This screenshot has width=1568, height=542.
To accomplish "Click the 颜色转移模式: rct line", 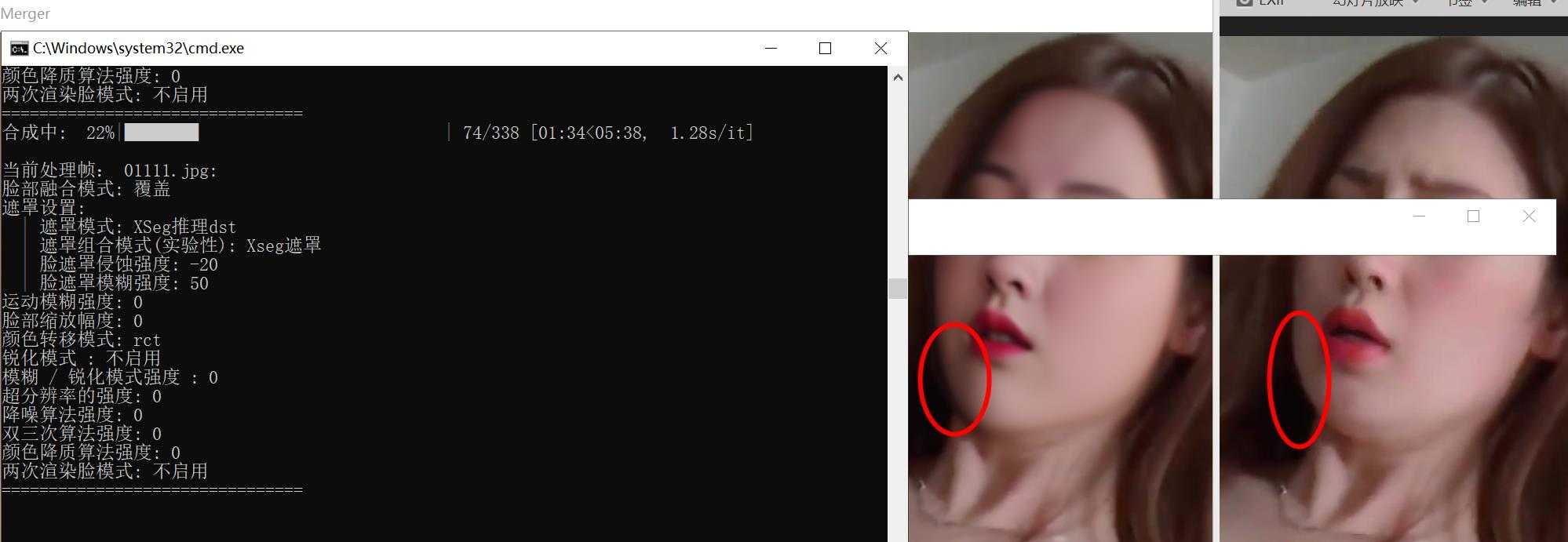I will point(82,340).
